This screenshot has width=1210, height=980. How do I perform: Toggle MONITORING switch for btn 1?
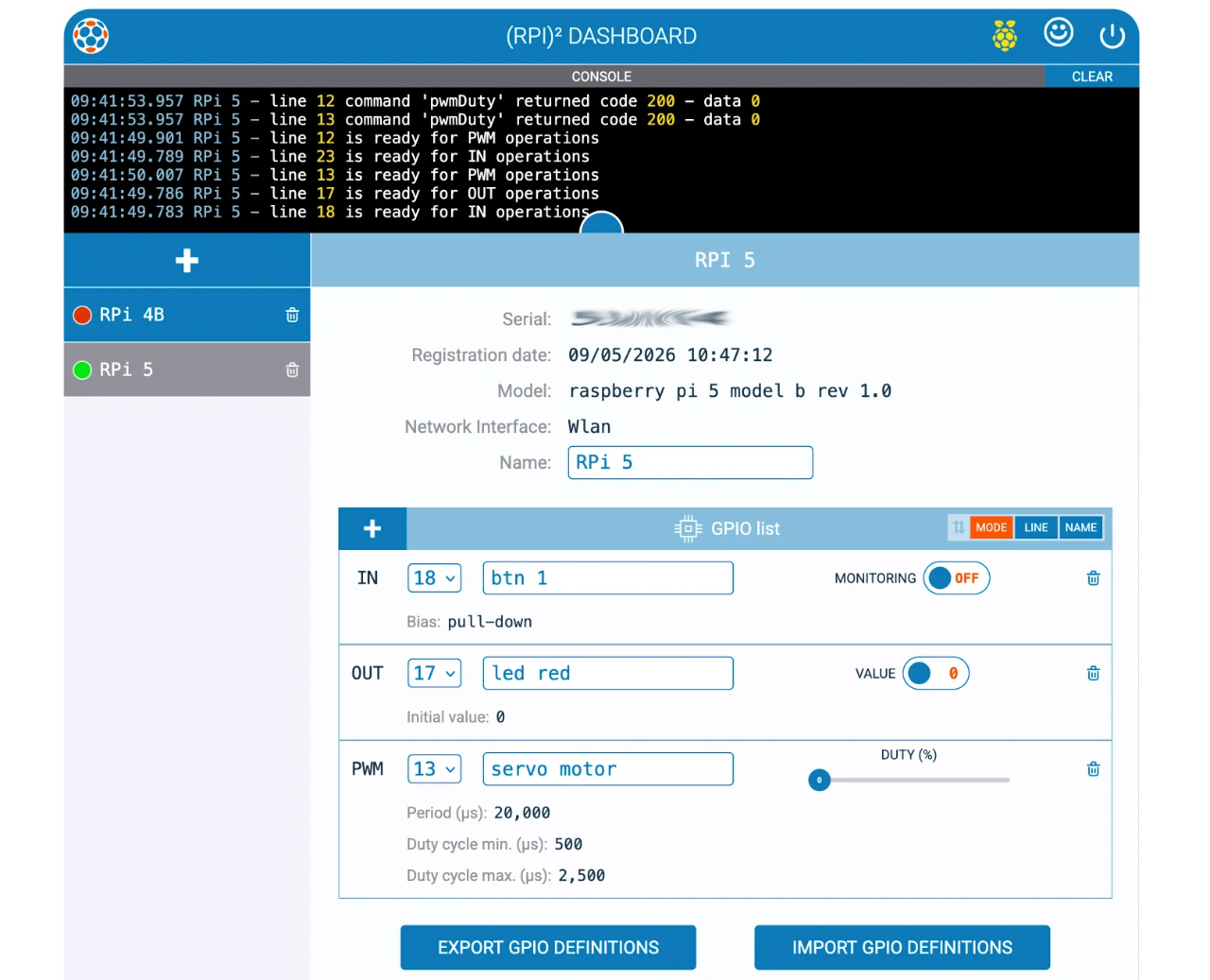(957, 577)
